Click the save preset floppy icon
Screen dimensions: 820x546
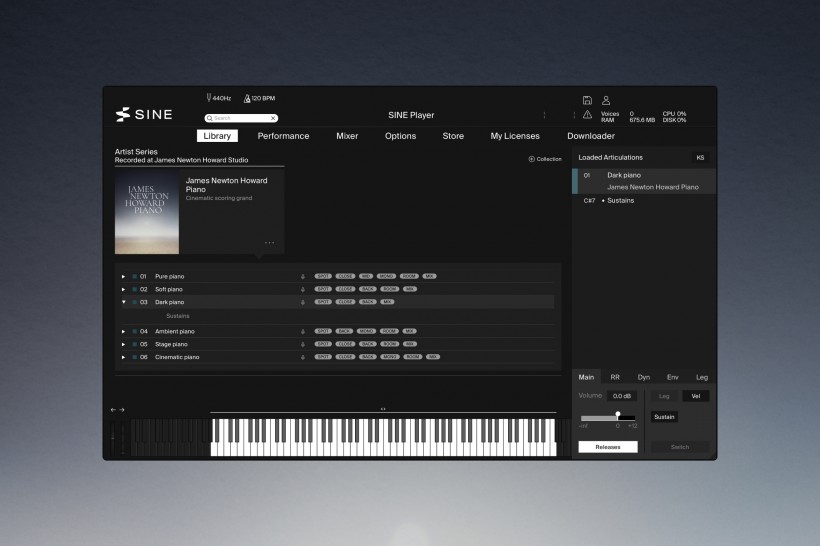pyautogui.click(x=587, y=100)
